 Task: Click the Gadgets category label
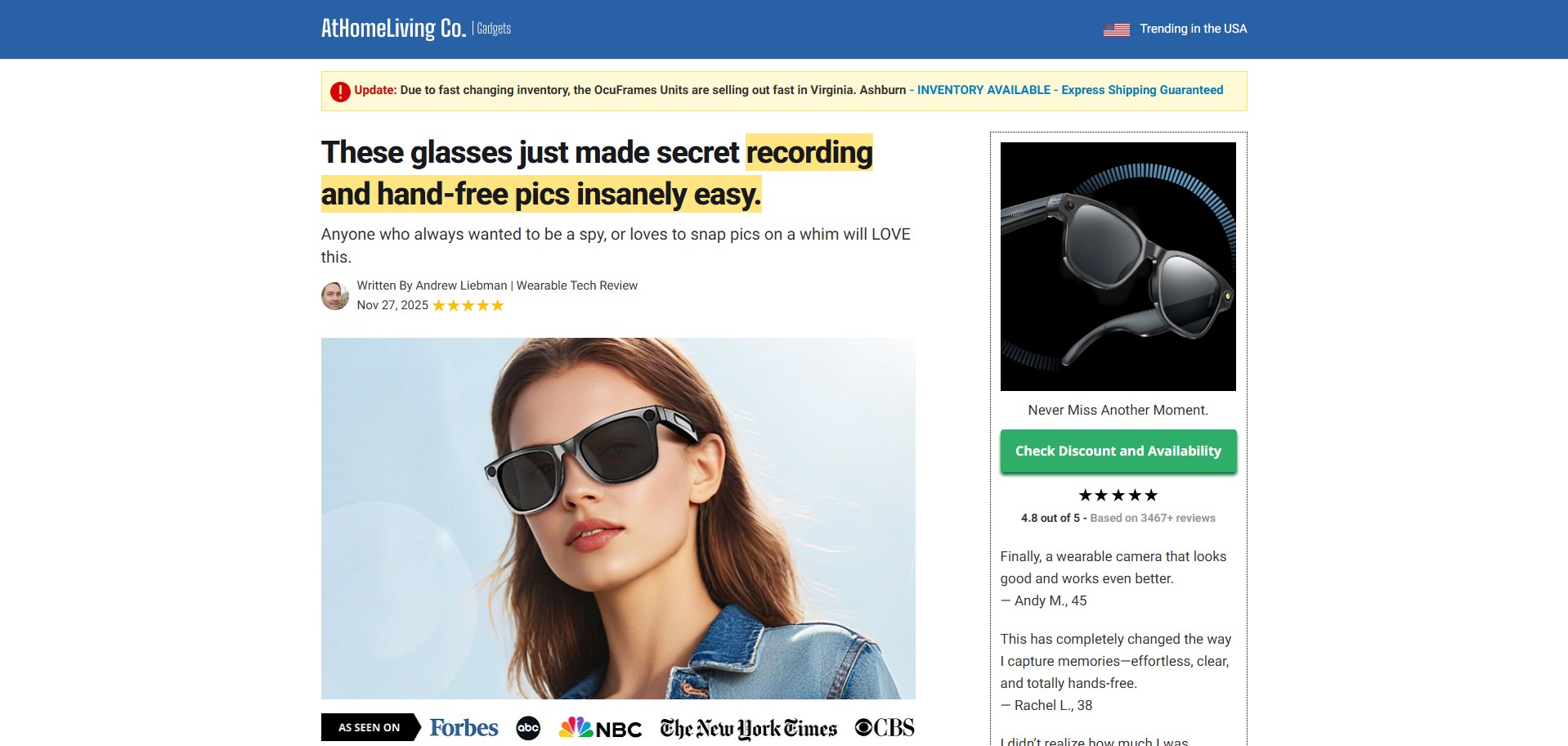(494, 29)
